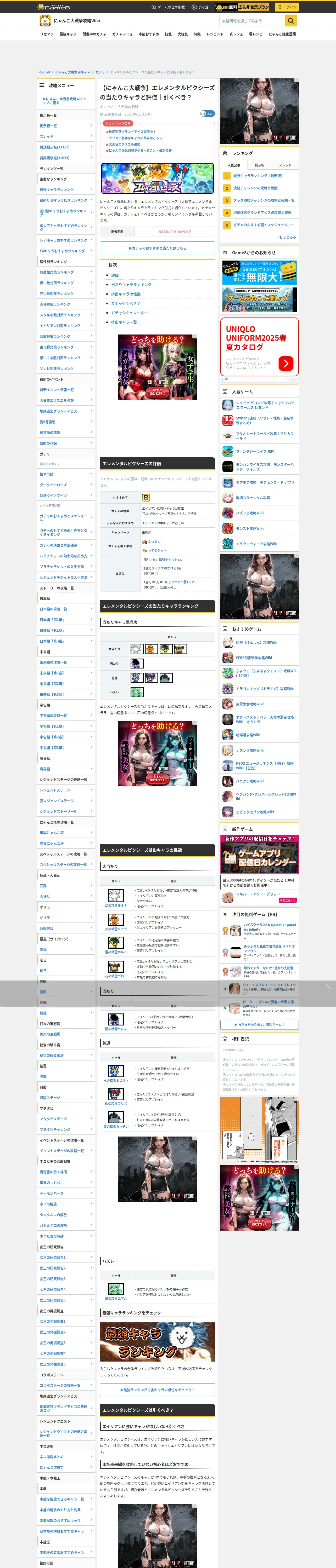The height and width of the screenshot is (1568, 336).
Task: Expand 無属性対策ランキング sidebar arrow
Action: pyautogui.click(x=92, y=272)
